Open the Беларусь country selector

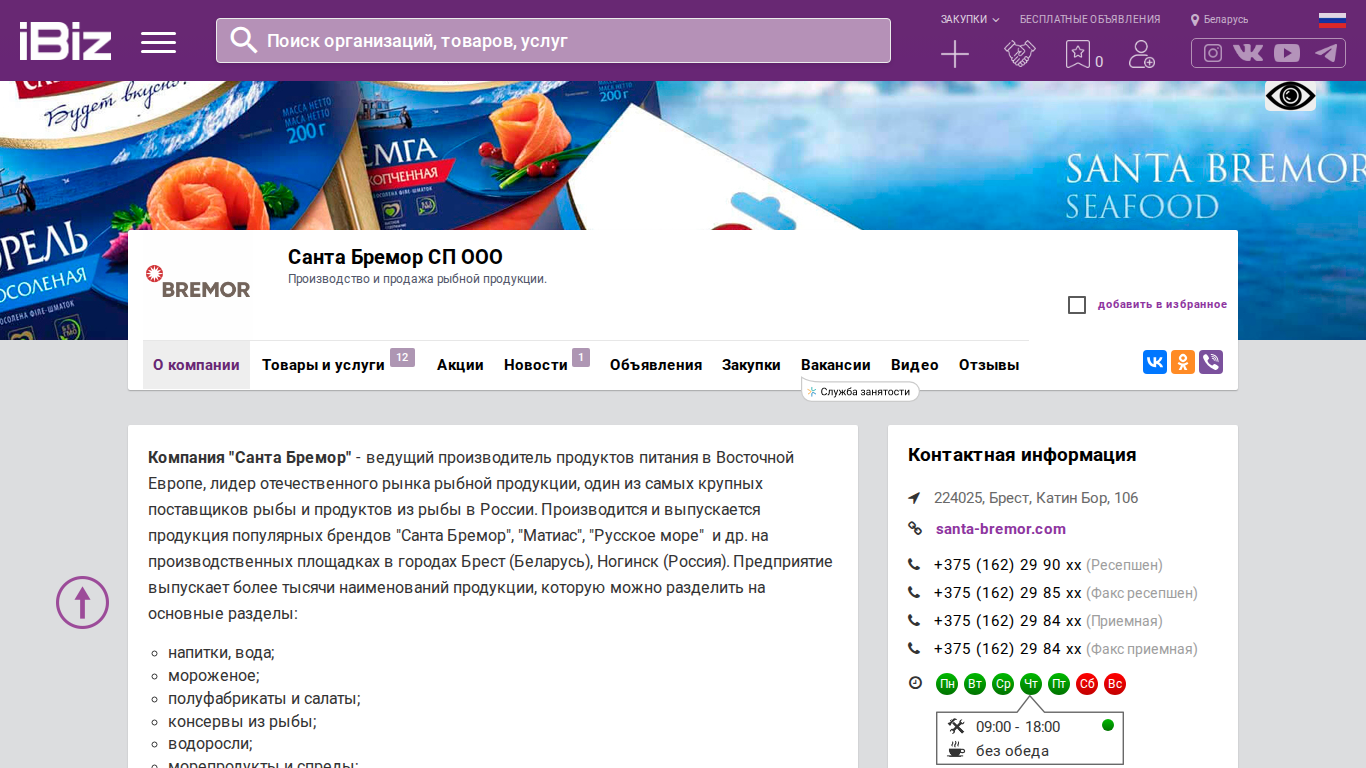tap(1219, 19)
